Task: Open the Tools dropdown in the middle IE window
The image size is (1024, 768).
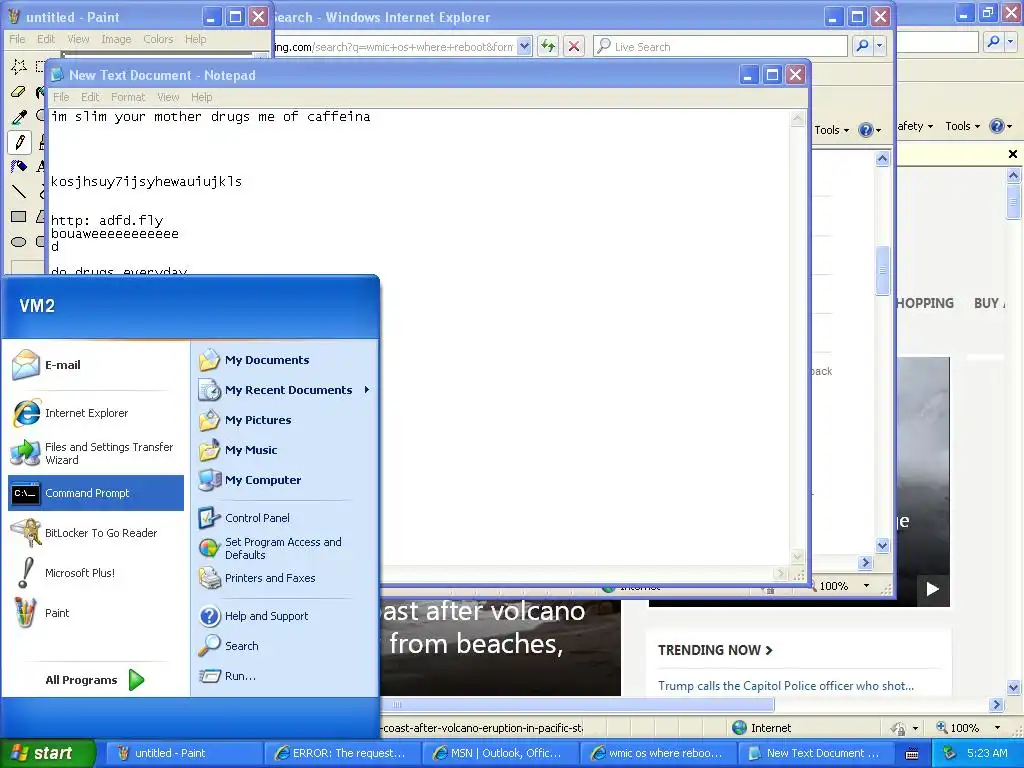Action: point(831,130)
